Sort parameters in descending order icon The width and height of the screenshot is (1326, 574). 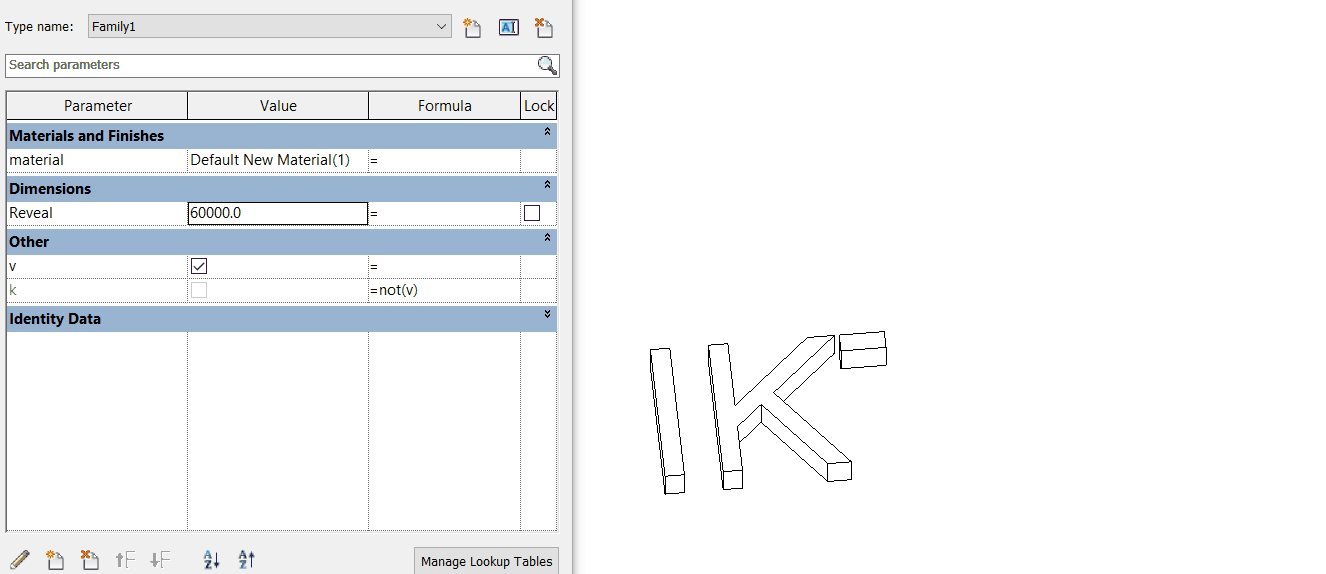click(x=247, y=560)
